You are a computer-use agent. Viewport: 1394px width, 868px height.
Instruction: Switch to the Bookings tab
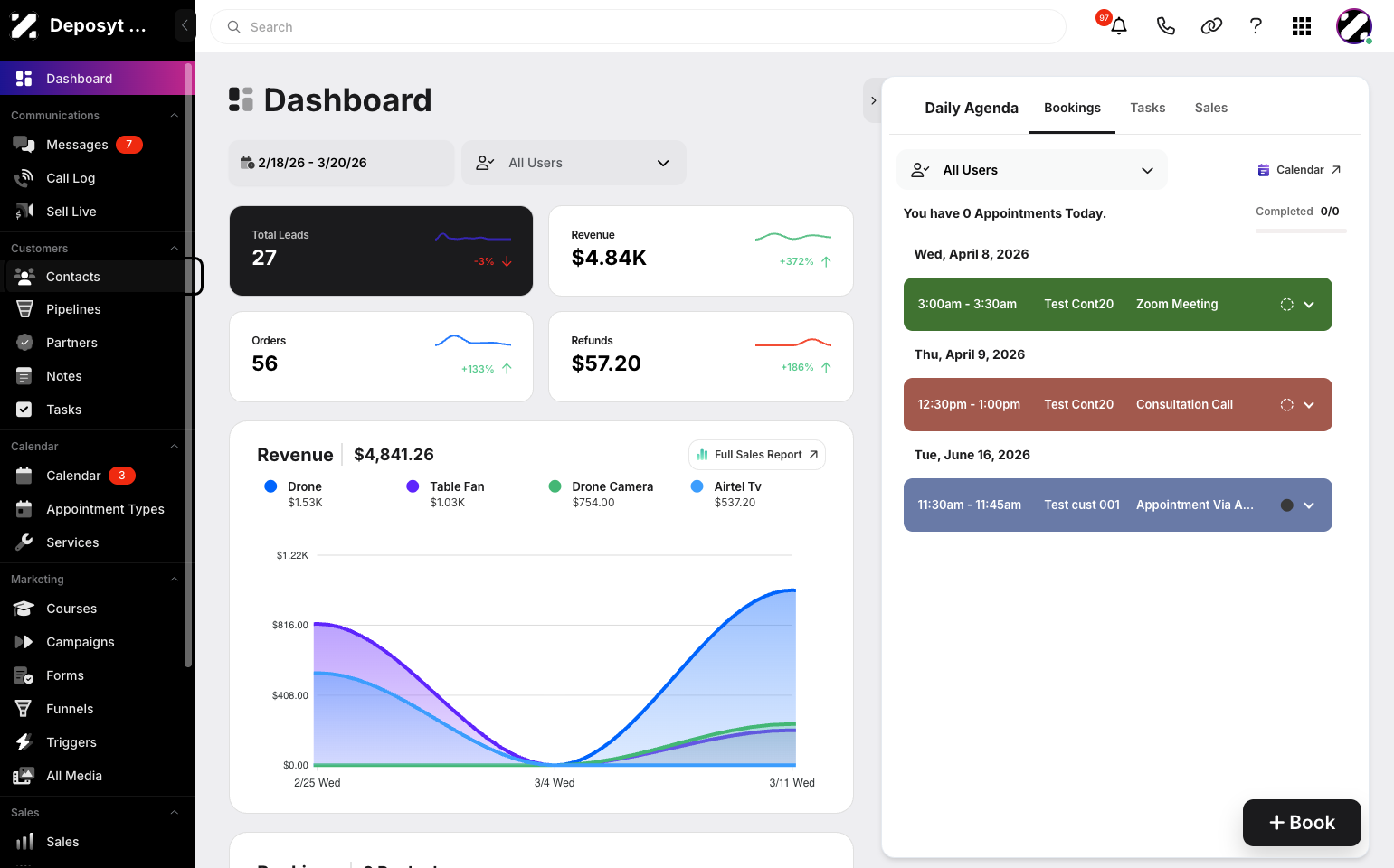point(1072,108)
